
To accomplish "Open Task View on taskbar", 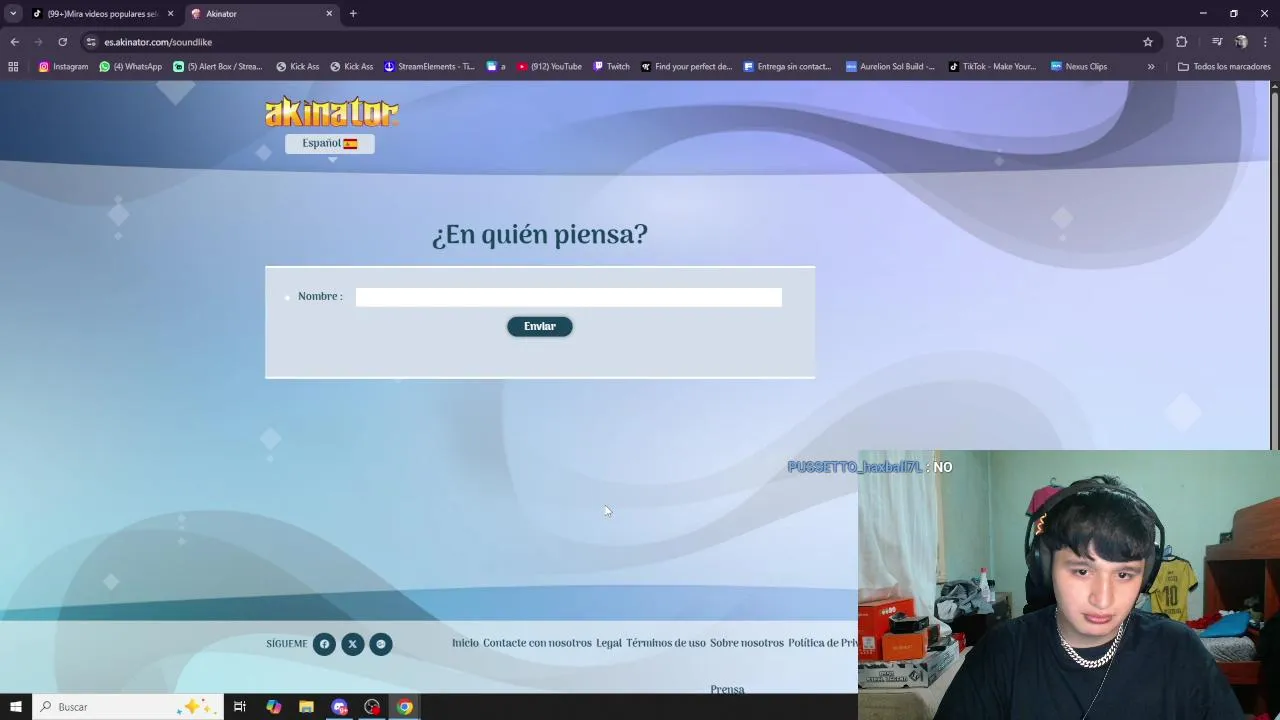I will coord(240,707).
